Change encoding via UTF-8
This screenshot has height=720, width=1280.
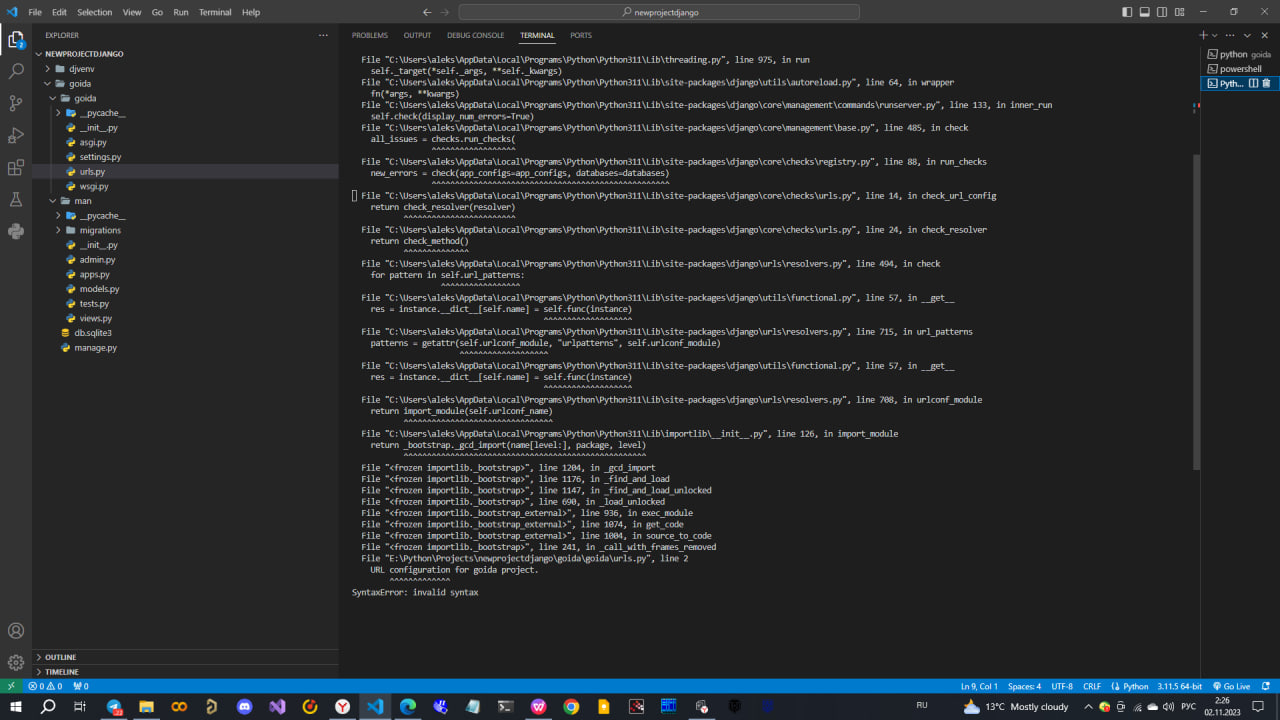(1062, 686)
